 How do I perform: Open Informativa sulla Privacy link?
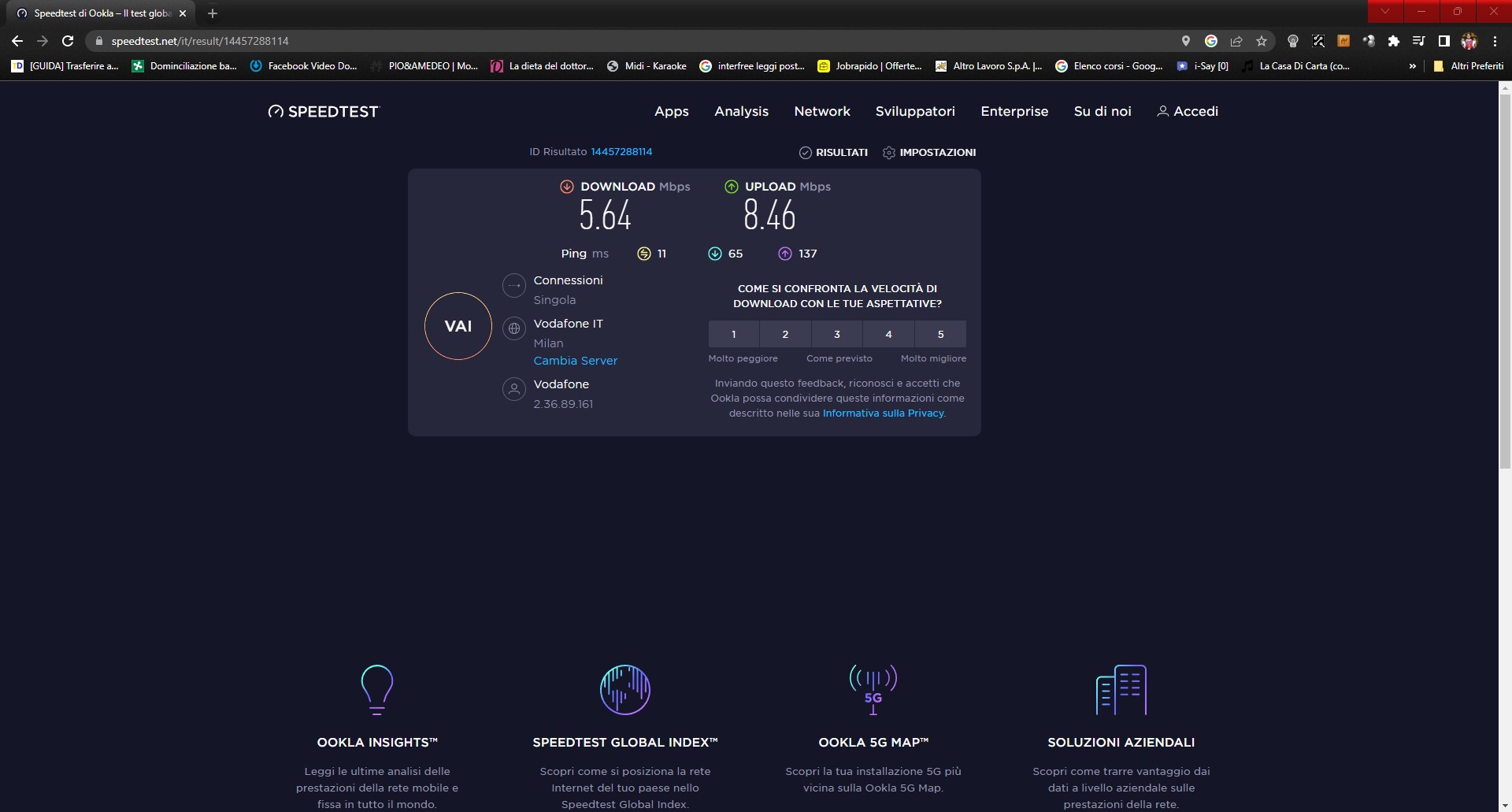(x=883, y=413)
